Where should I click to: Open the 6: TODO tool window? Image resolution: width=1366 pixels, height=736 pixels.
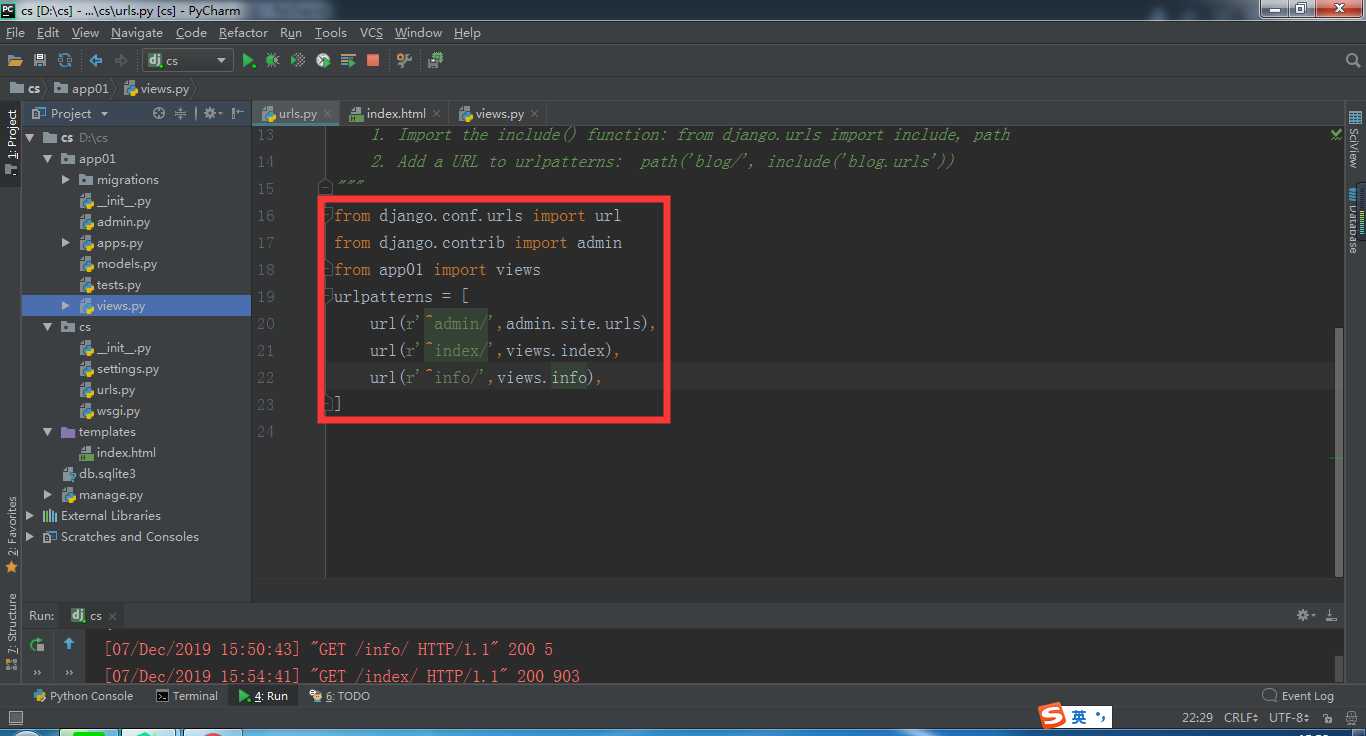click(x=339, y=696)
